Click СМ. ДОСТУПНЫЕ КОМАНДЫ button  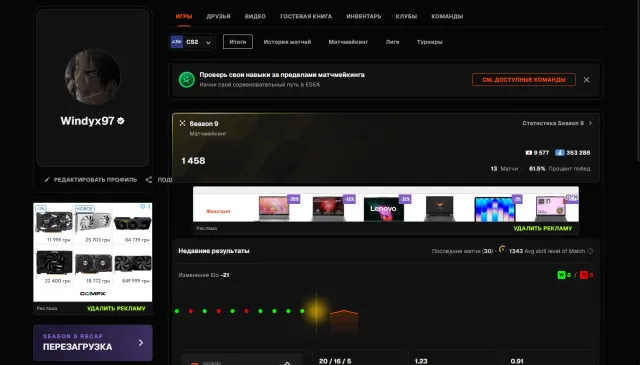click(x=524, y=80)
